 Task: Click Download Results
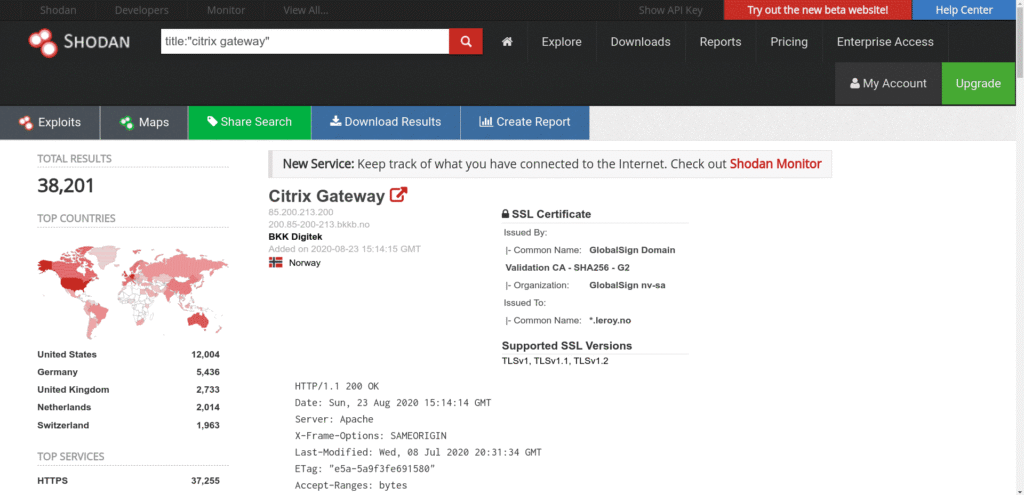click(385, 122)
